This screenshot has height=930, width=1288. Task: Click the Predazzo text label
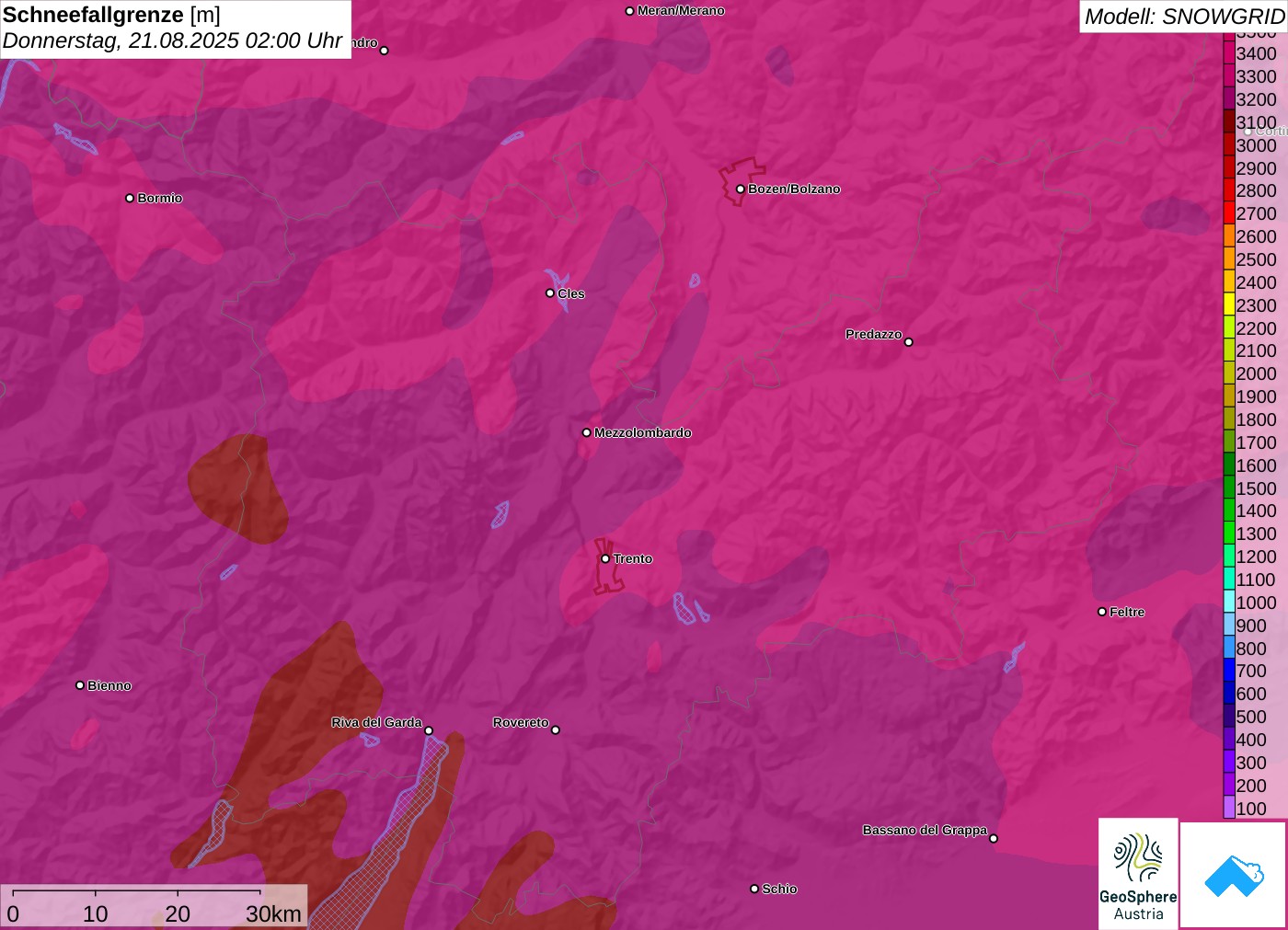click(874, 334)
